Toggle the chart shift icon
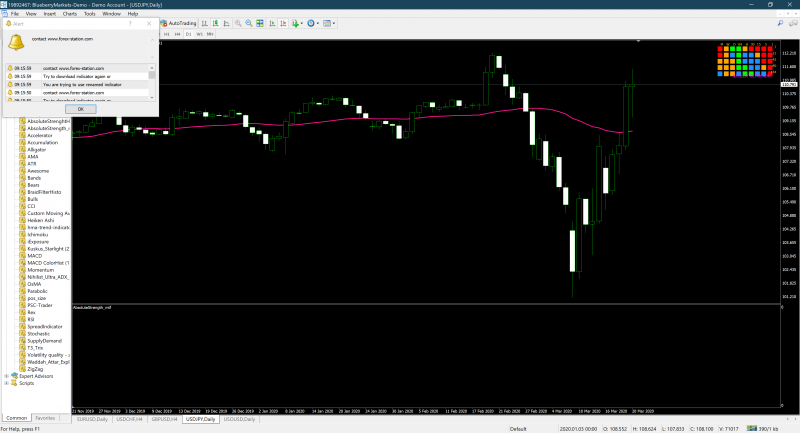The image size is (800, 433). click(283, 23)
